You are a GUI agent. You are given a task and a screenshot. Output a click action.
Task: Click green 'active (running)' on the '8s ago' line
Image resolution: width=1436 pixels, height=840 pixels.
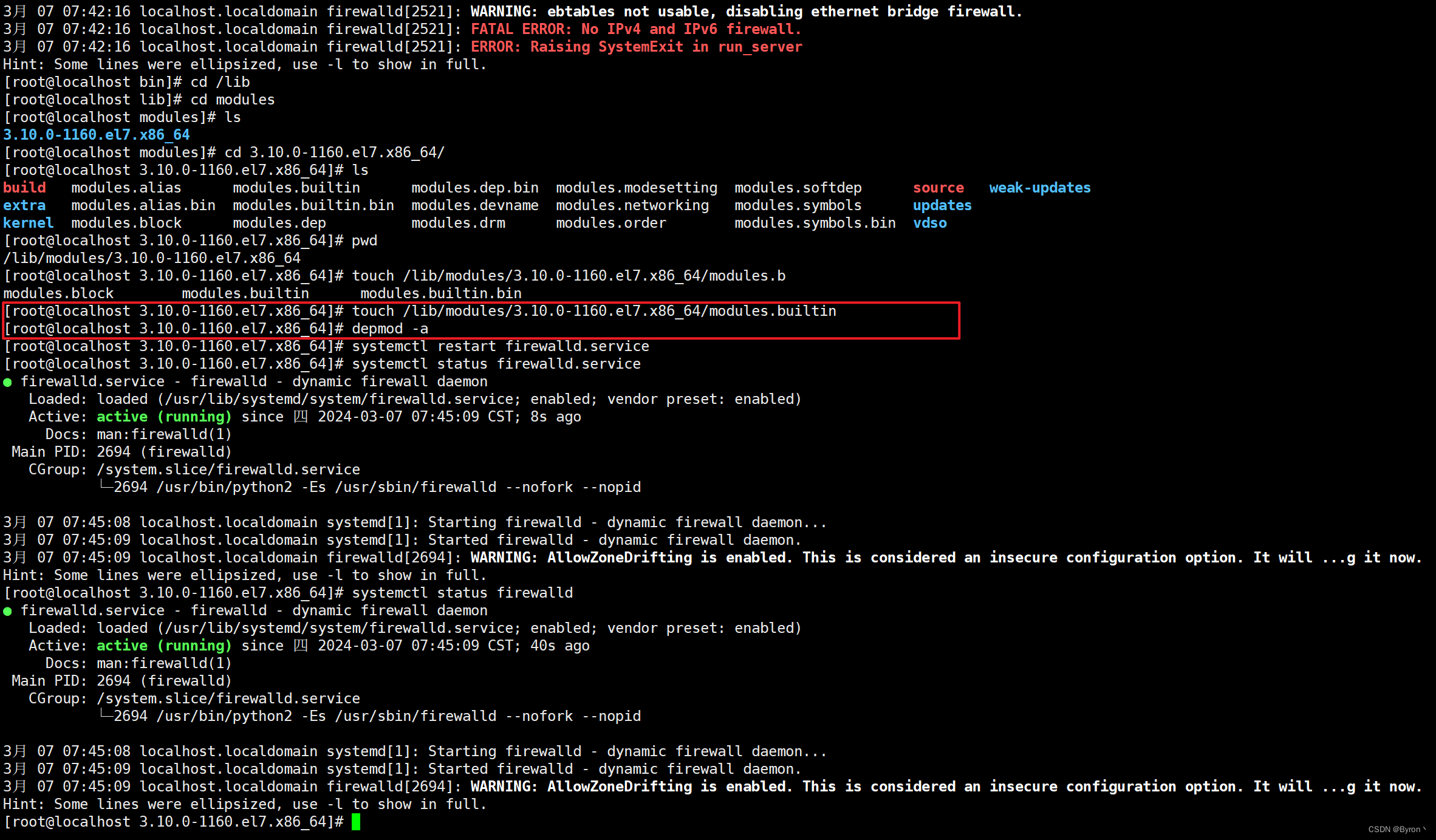[x=164, y=417]
